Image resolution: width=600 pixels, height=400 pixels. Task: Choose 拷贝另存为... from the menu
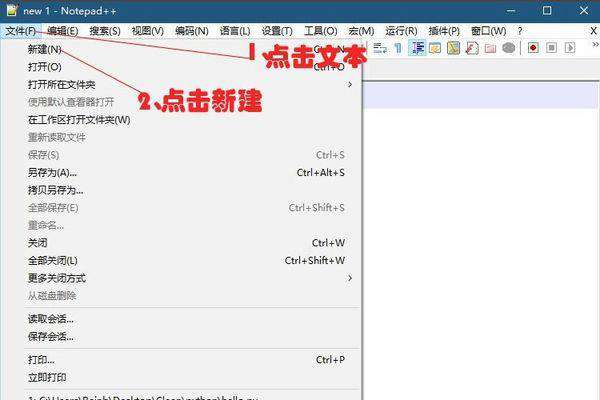point(182,190)
